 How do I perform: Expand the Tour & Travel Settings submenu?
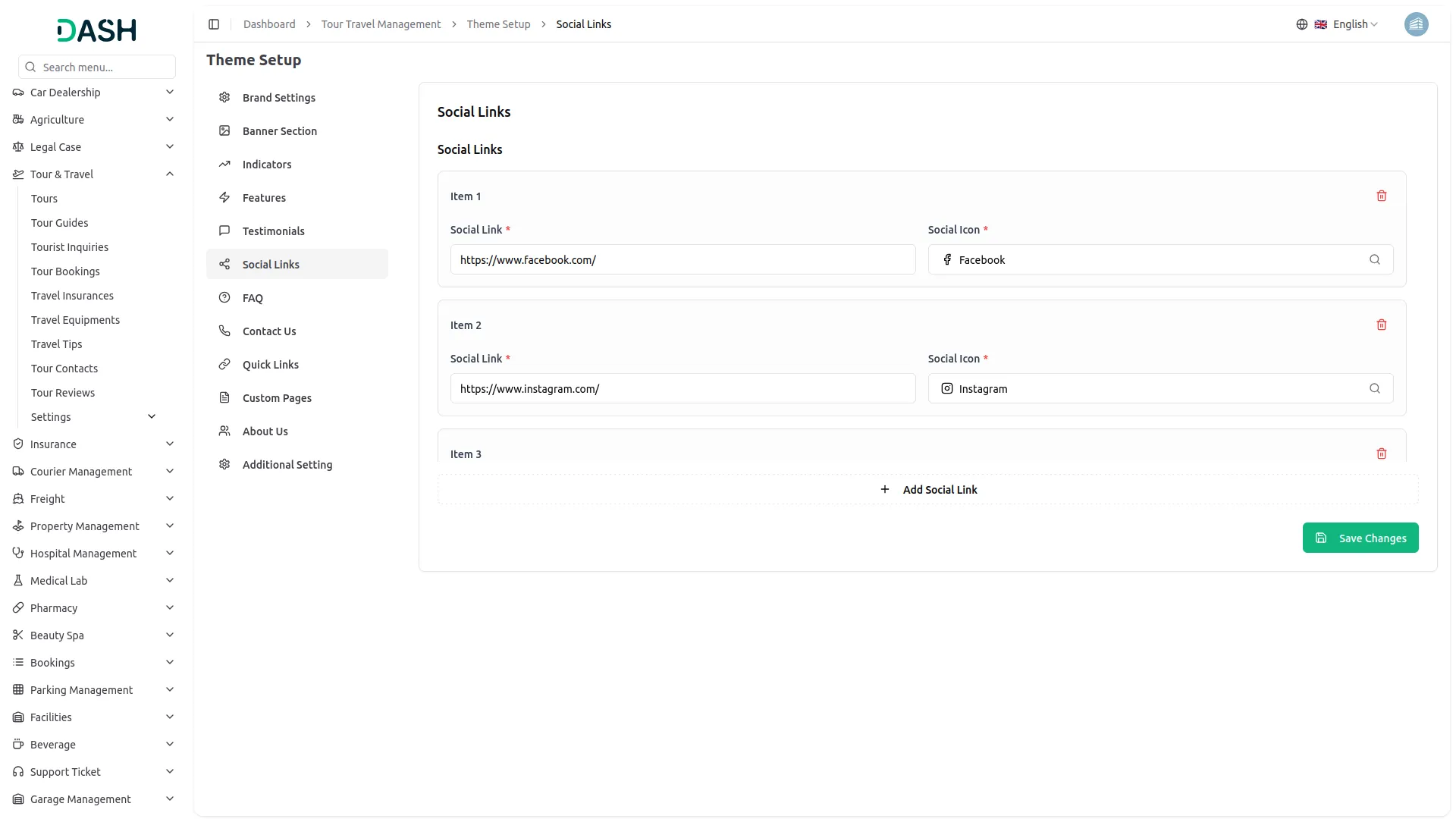click(x=94, y=417)
